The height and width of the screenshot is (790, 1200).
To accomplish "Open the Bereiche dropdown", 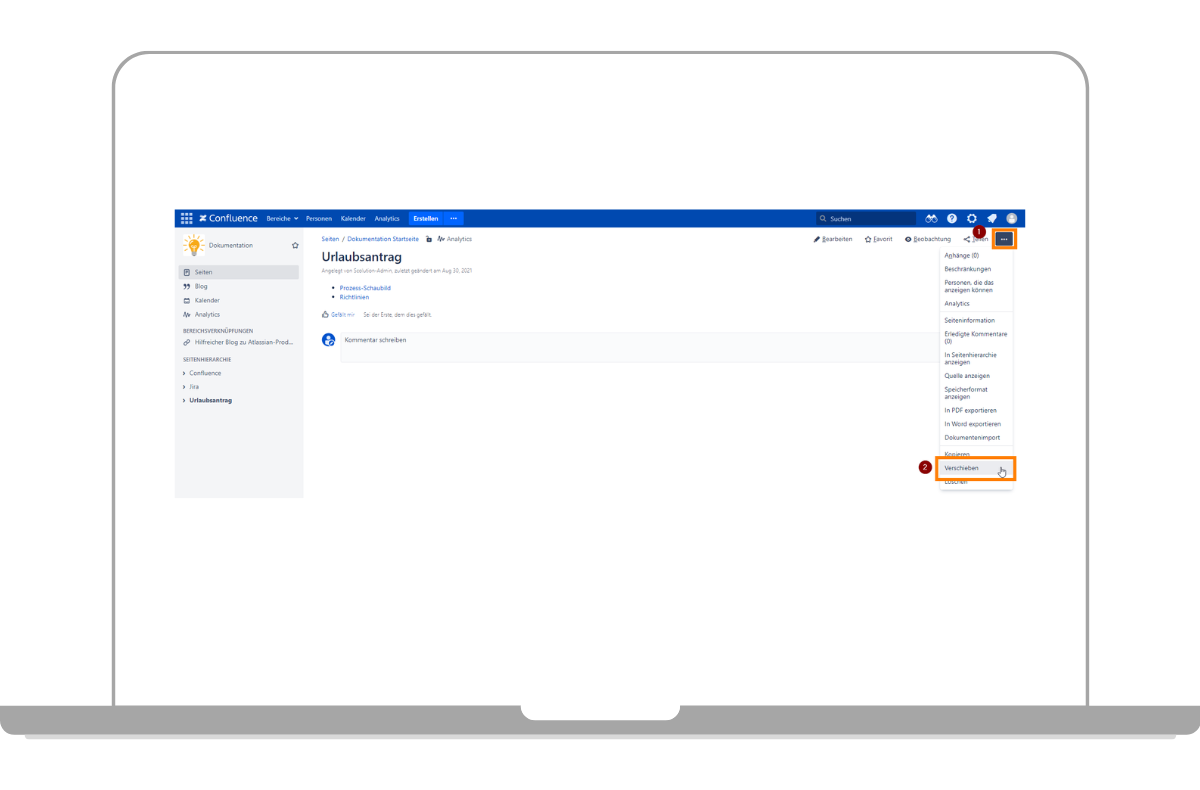I will pyautogui.click(x=282, y=218).
